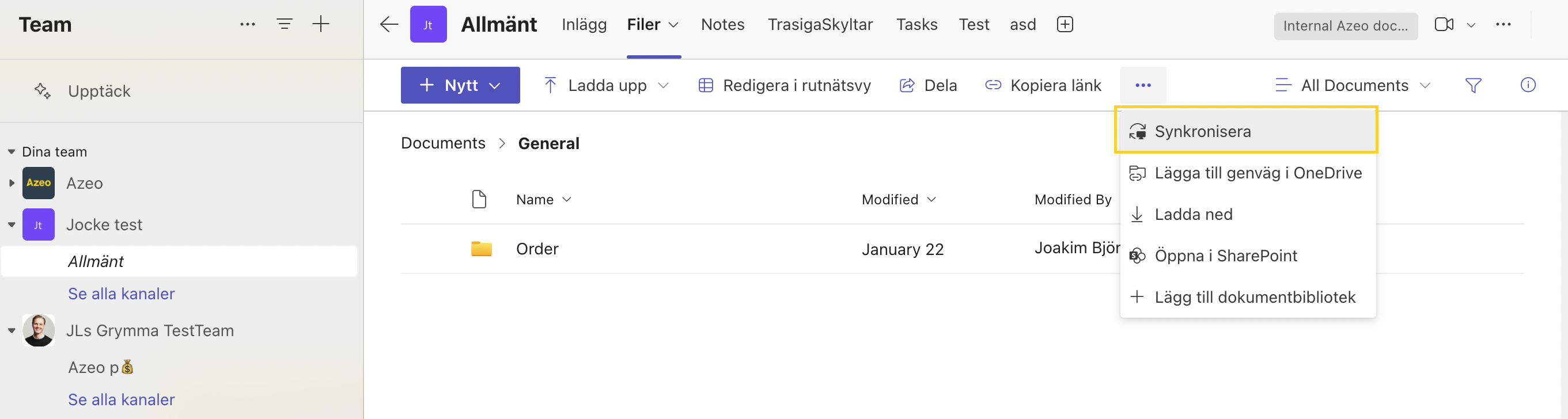Open the video meeting camera icon
The width and height of the screenshot is (1568, 419).
1443,24
